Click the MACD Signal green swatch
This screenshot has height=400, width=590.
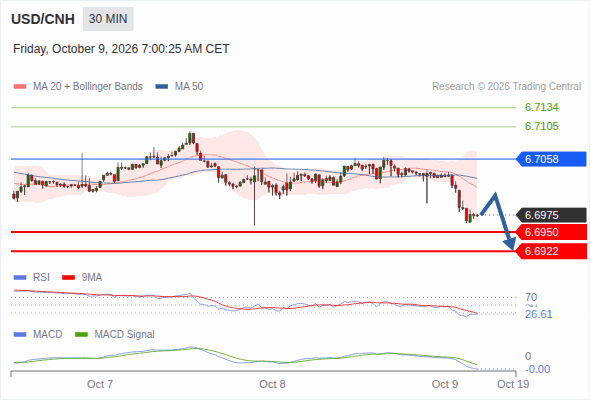tap(81, 335)
